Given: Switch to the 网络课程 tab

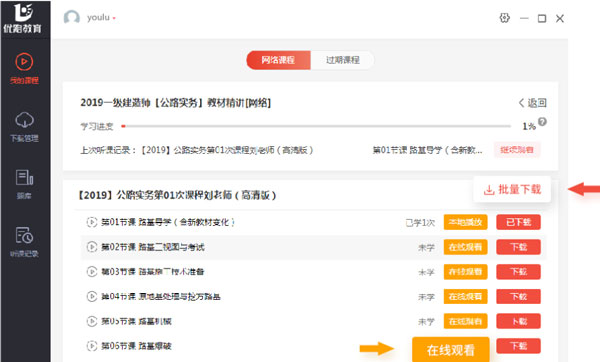Looking at the screenshot, I should (278, 60).
